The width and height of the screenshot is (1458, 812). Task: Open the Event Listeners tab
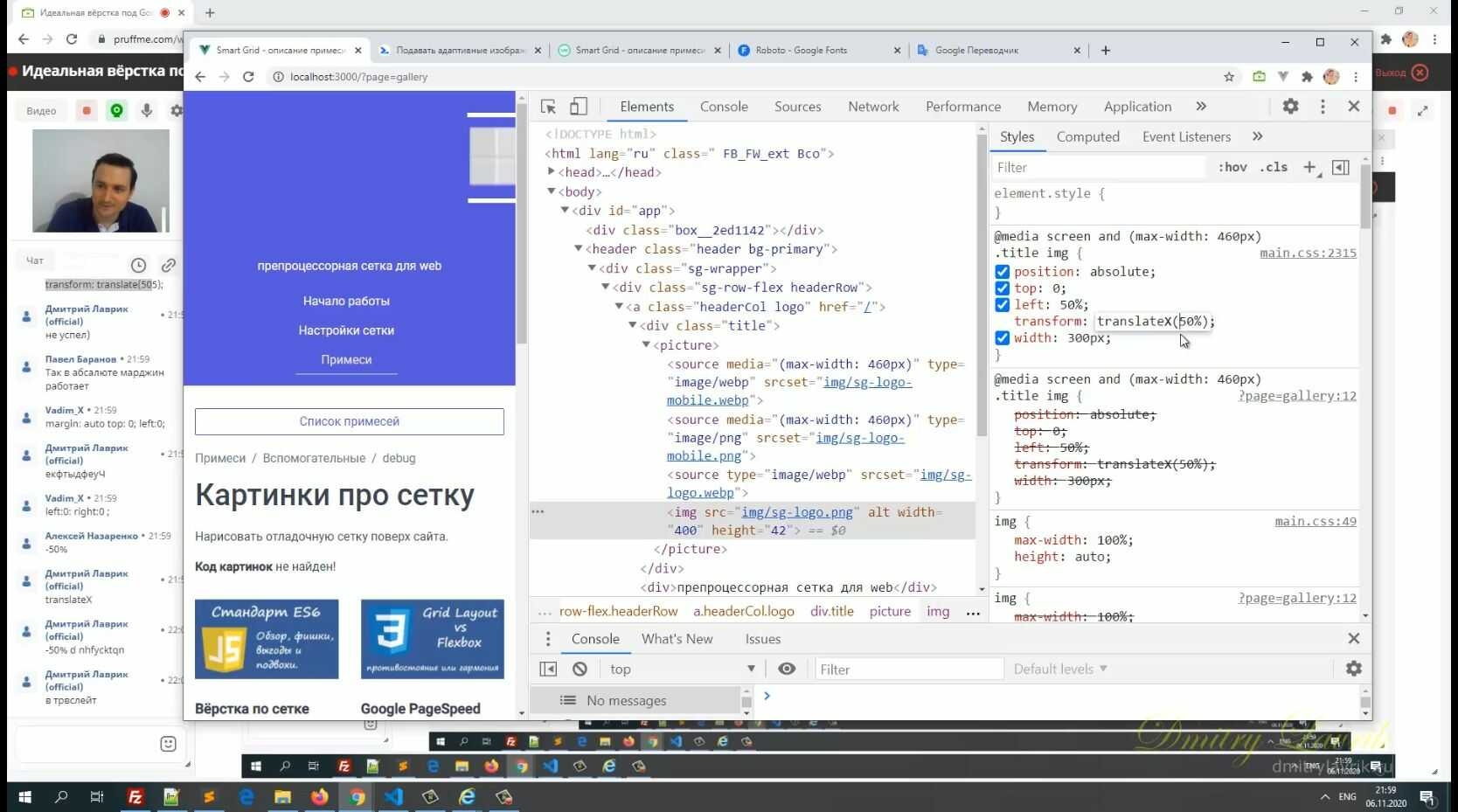click(1186, 136)
